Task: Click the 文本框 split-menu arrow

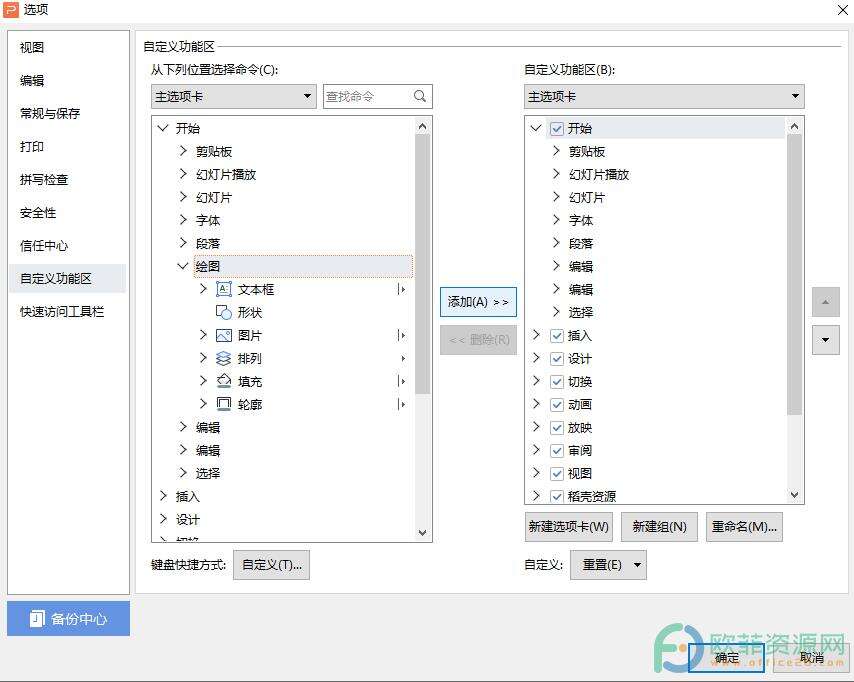Action: pyautogui.click(x=402, y=289)
